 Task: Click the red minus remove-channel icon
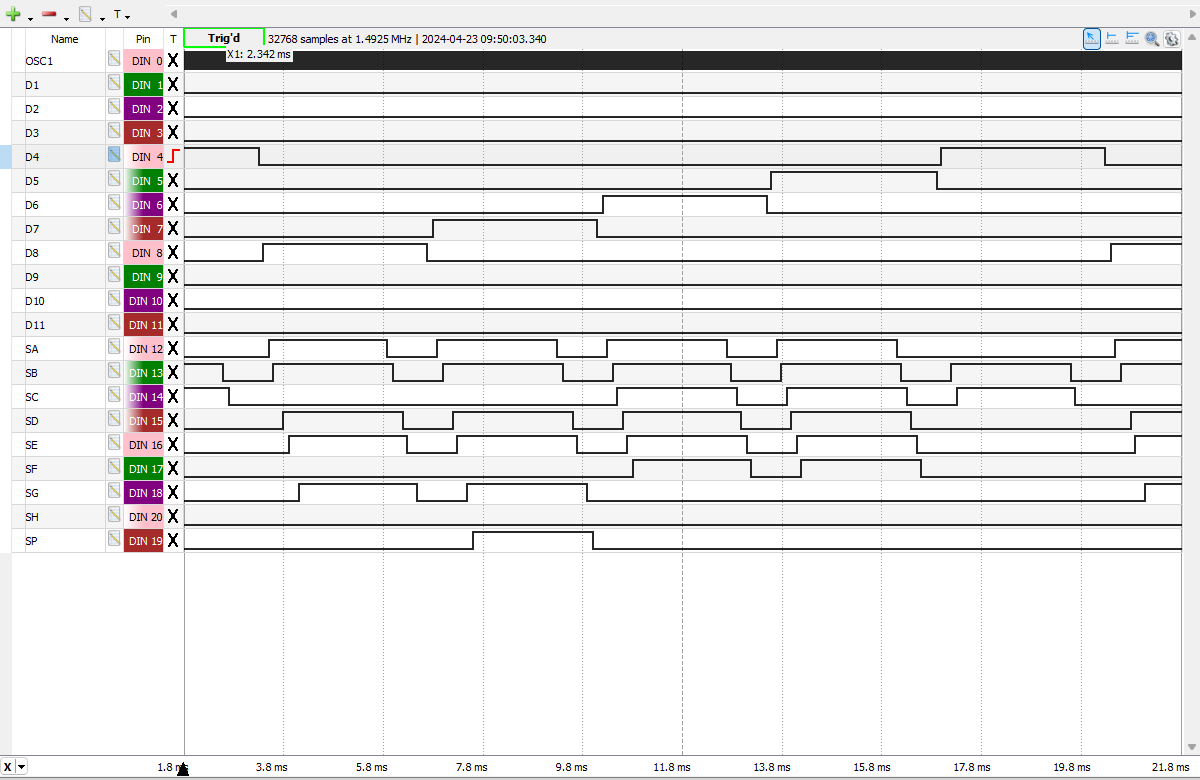coord(49,14)
